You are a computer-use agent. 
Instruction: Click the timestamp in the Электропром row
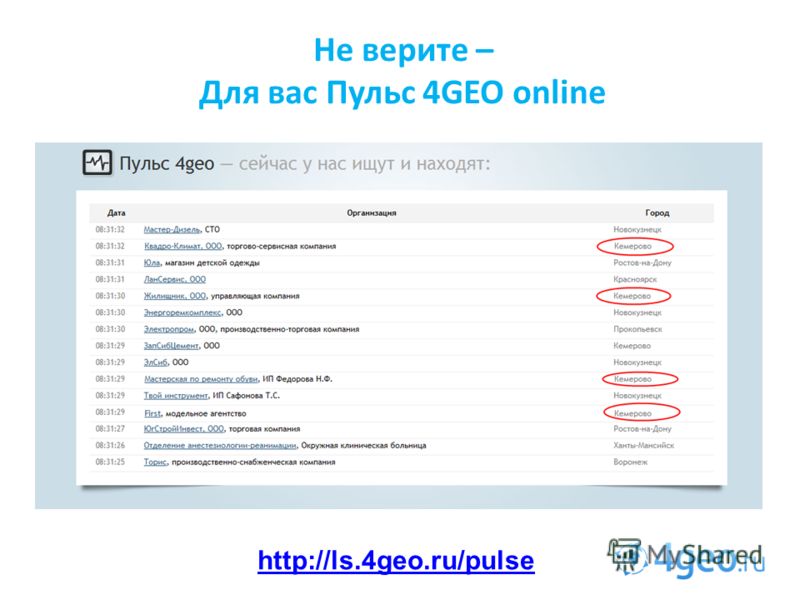(110, 329)
